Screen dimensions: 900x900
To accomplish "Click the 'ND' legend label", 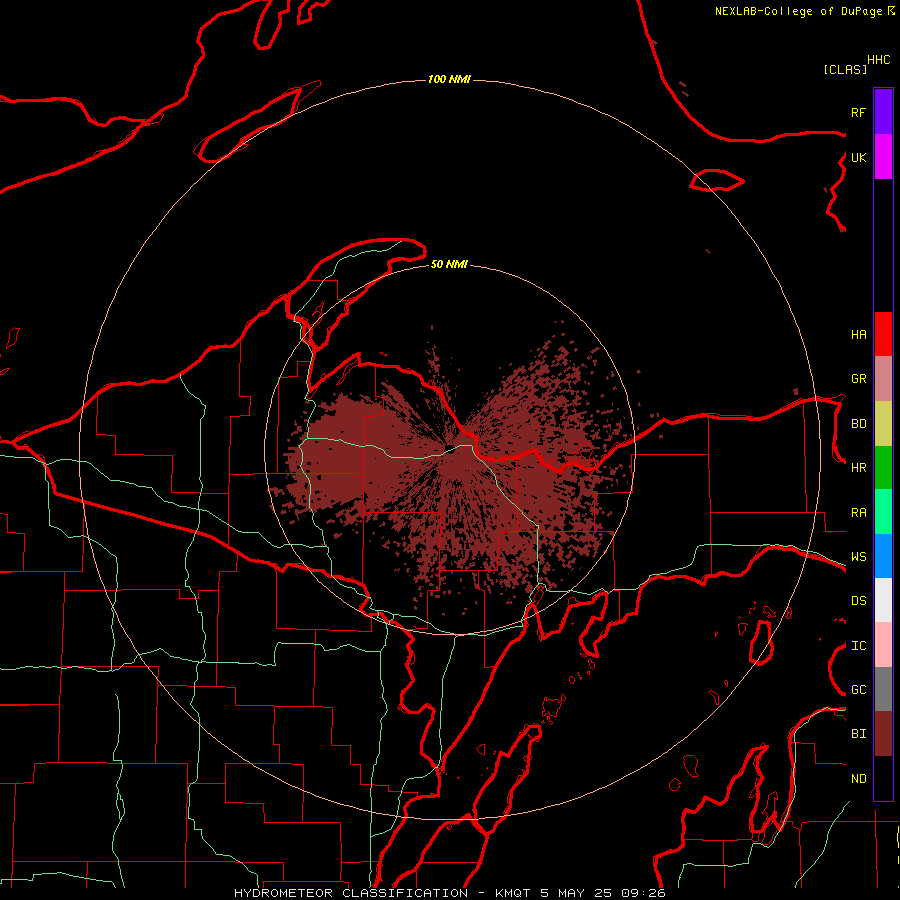I will click(858, 779).
